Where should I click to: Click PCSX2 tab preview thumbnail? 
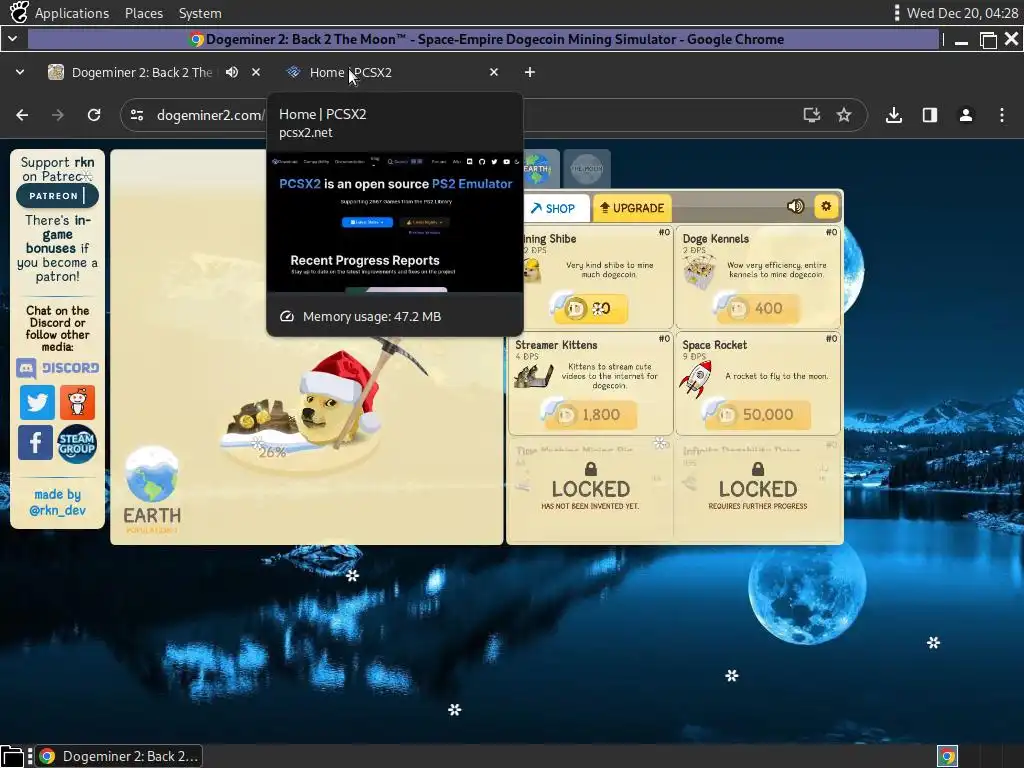pos(395,222)
